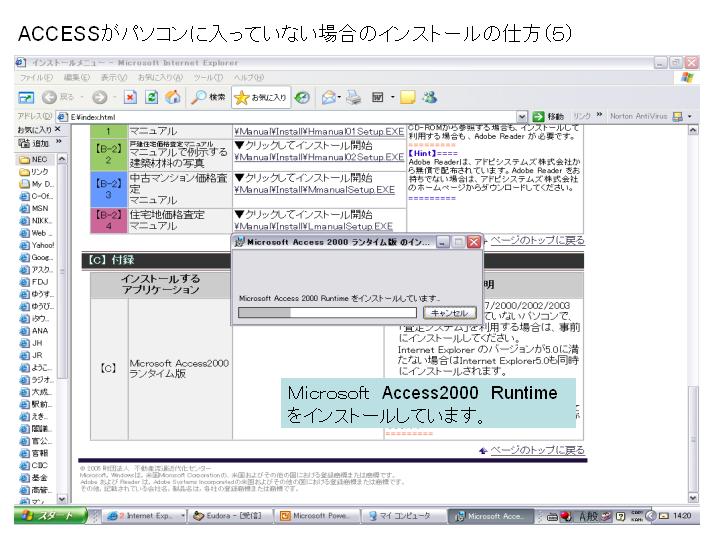Image resolution: width=720 pixels, height=540 pixels.
Task: Go to the Home page icon
Action: (173, 97)
